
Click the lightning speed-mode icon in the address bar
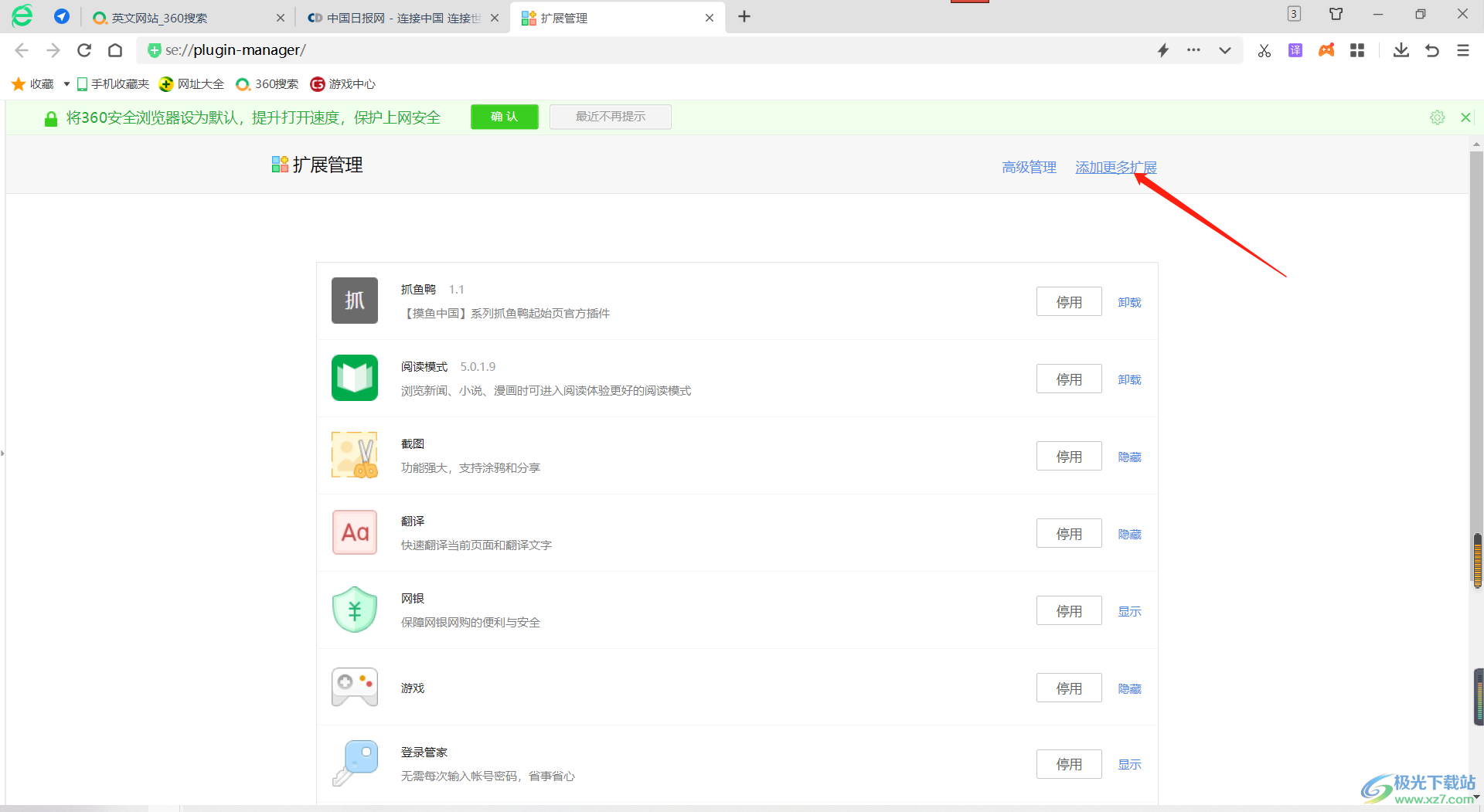(1163, 50)
